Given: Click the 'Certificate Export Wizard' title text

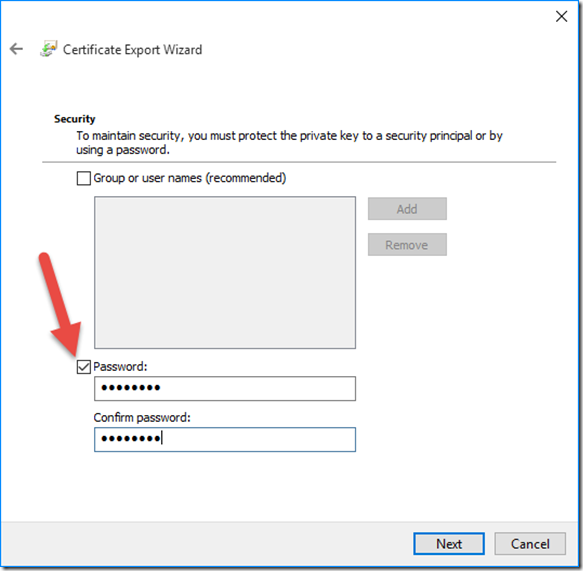Looking at the screenshot, I should (x=132, y=50).
